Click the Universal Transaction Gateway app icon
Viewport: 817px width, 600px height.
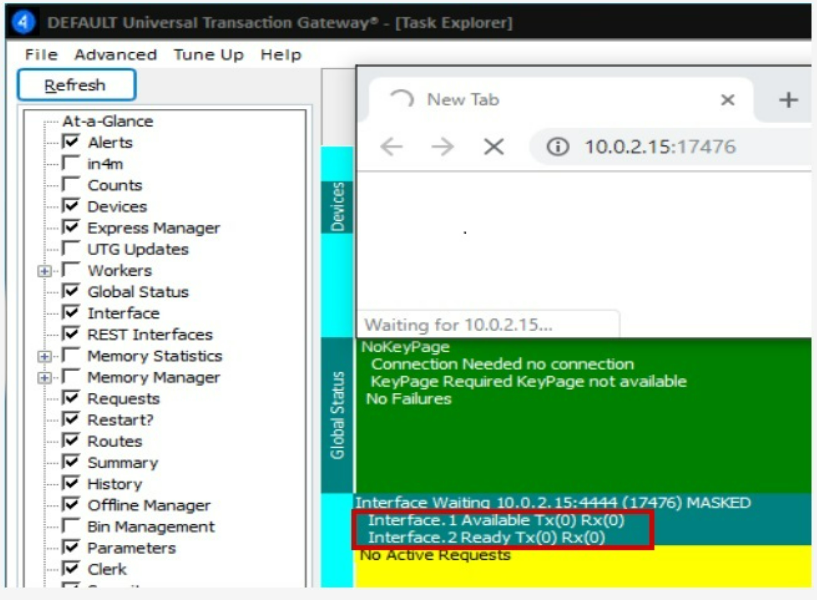click(x=23, y=22)
